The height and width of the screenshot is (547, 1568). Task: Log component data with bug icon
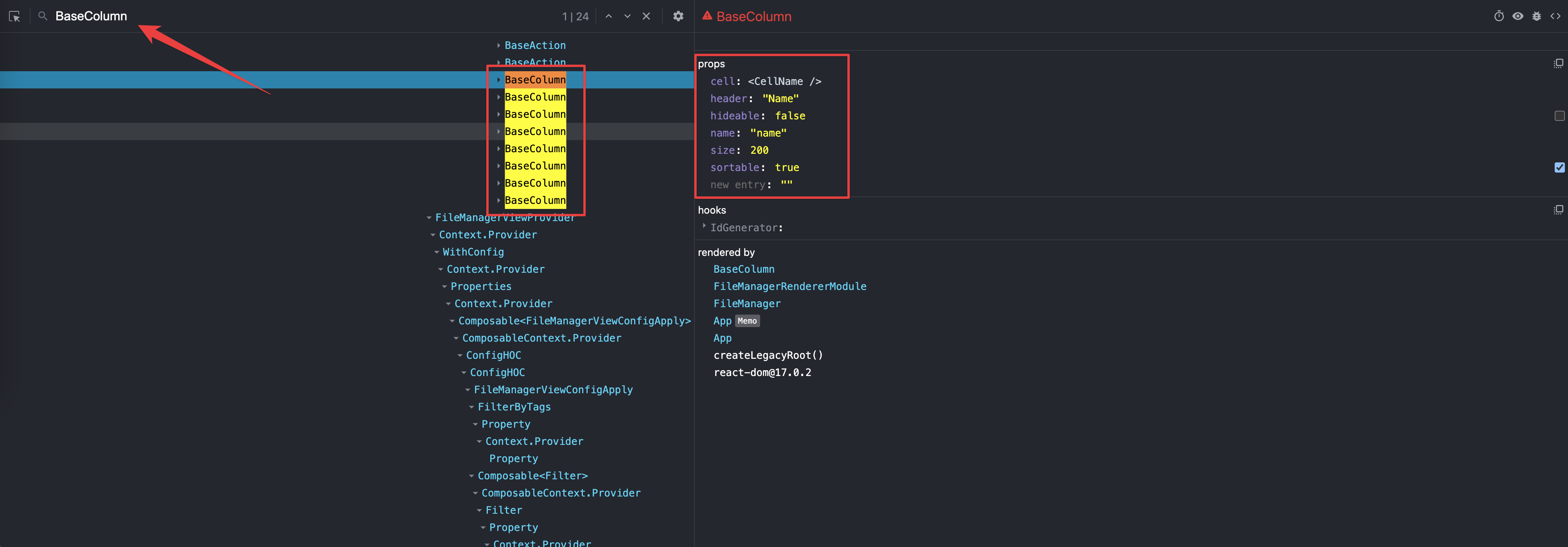click(1536, 16)
